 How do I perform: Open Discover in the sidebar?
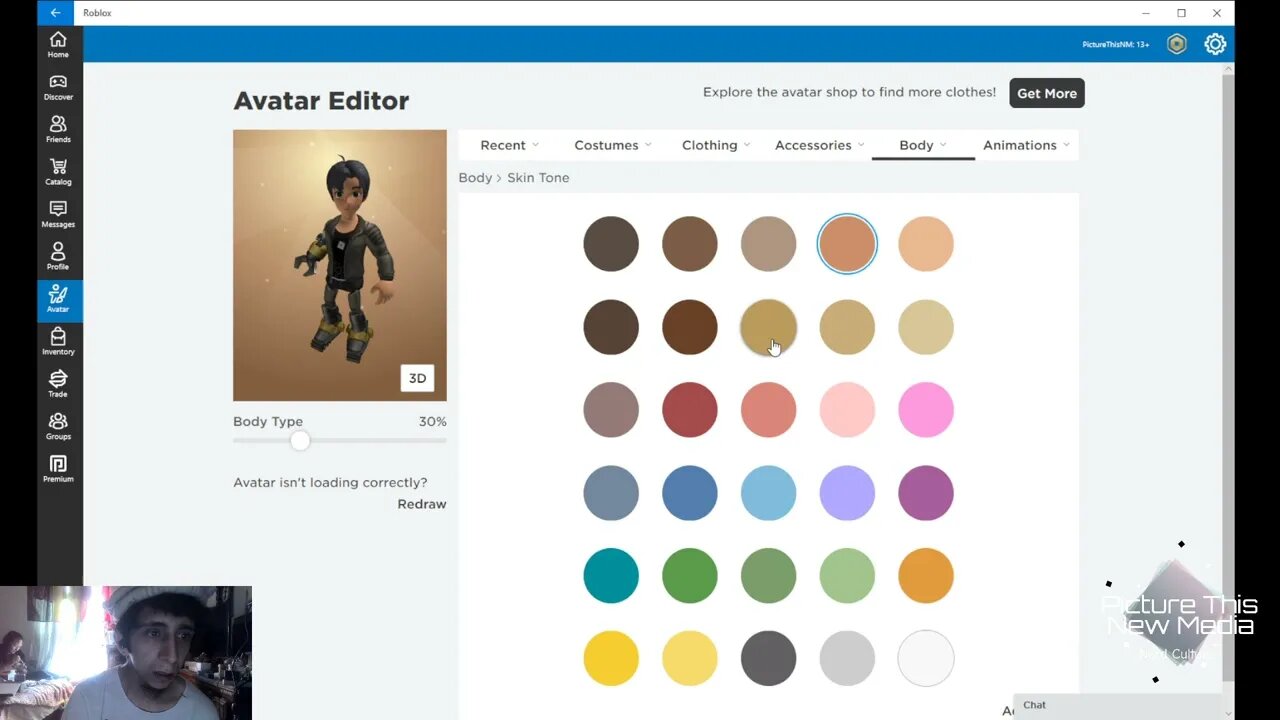pyautogui.click(x=58, y=87)
